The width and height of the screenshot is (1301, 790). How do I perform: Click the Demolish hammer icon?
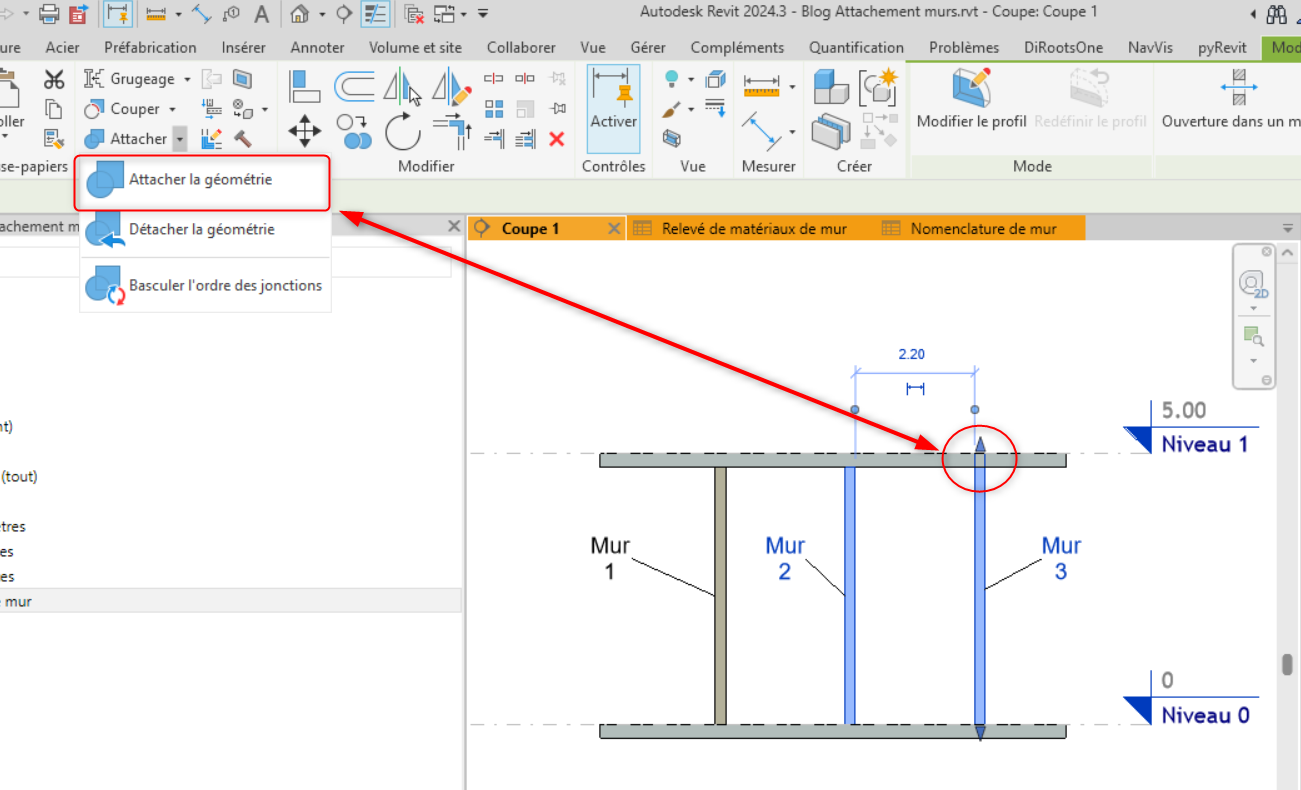(242, 138)
